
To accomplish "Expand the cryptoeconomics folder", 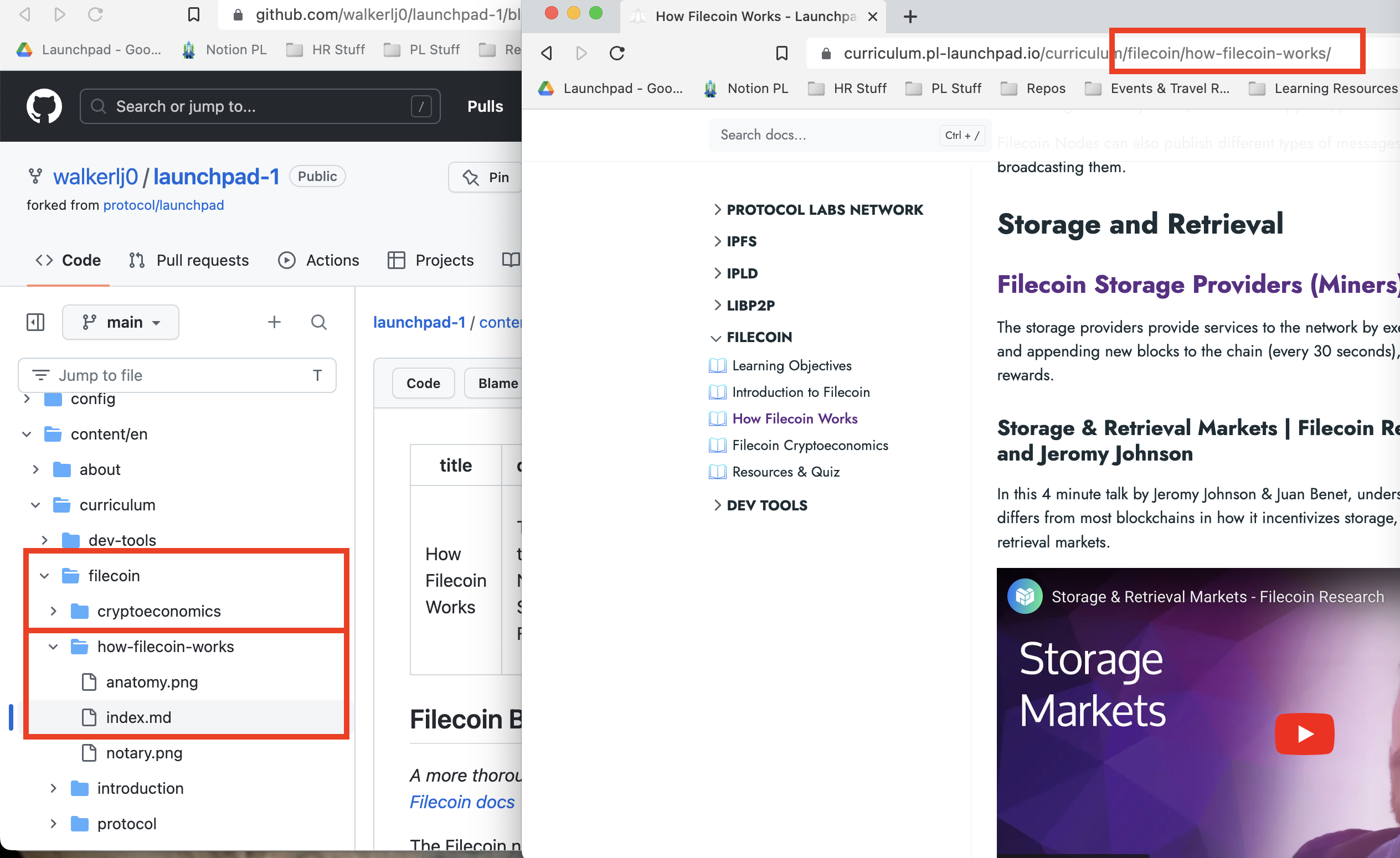I will (53, 612).
